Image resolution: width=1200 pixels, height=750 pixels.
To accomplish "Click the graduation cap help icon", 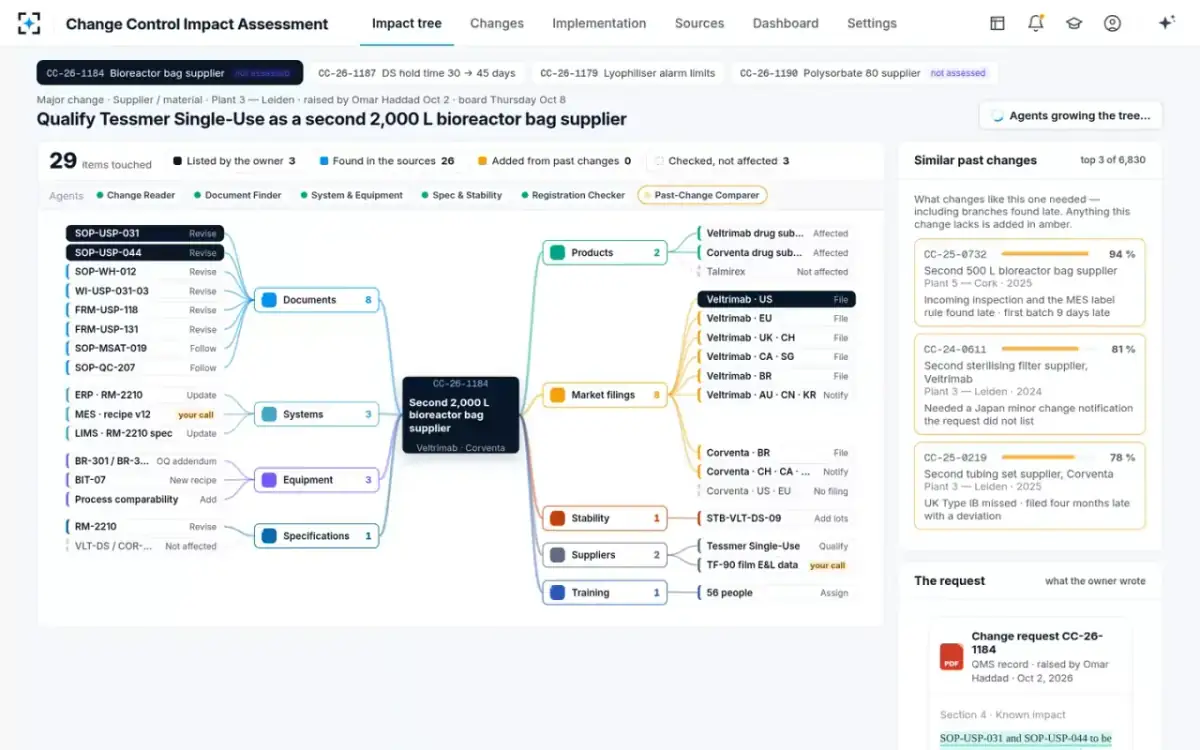I will click(1074, 23).
